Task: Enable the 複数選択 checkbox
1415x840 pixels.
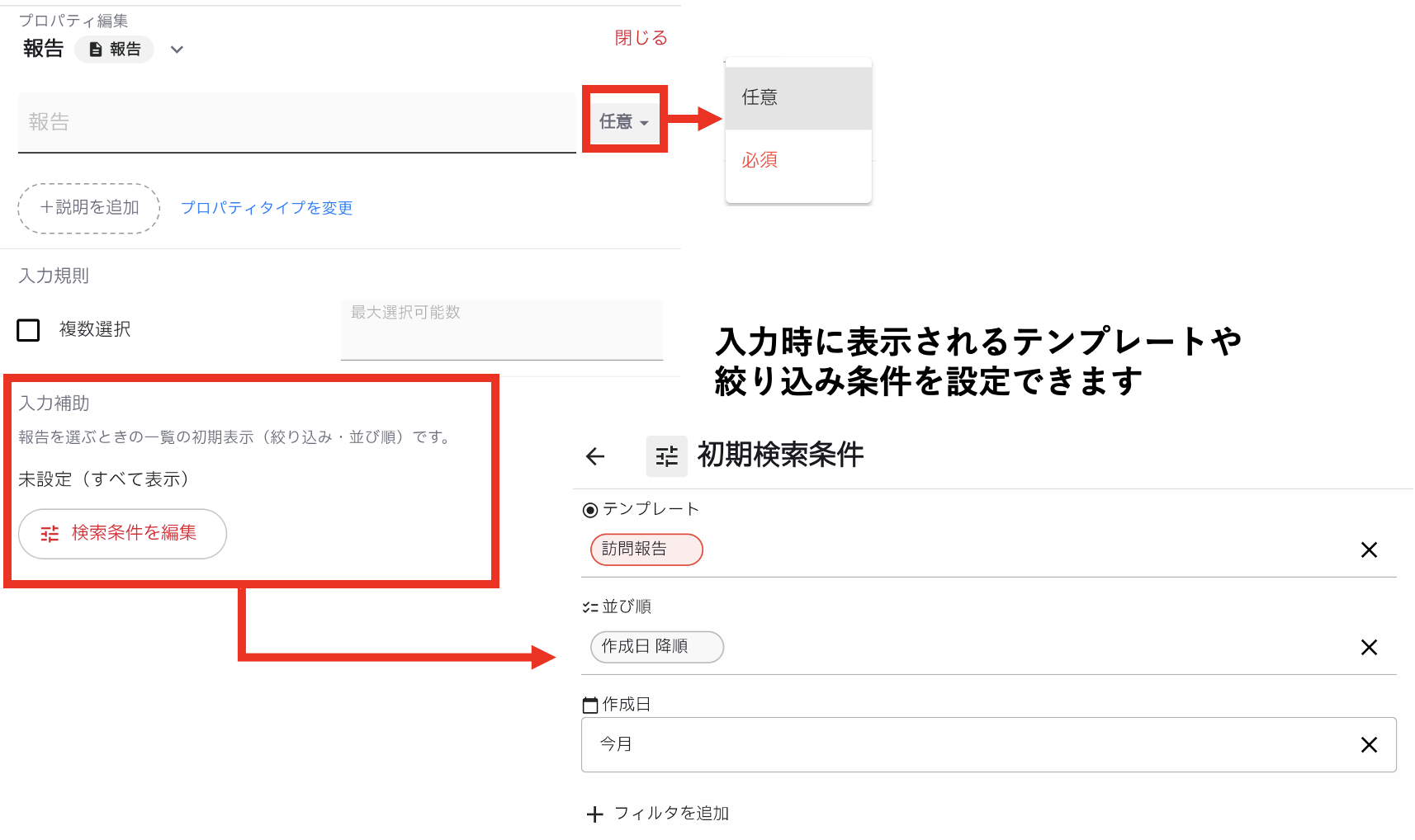Action: tap(29, 330)
